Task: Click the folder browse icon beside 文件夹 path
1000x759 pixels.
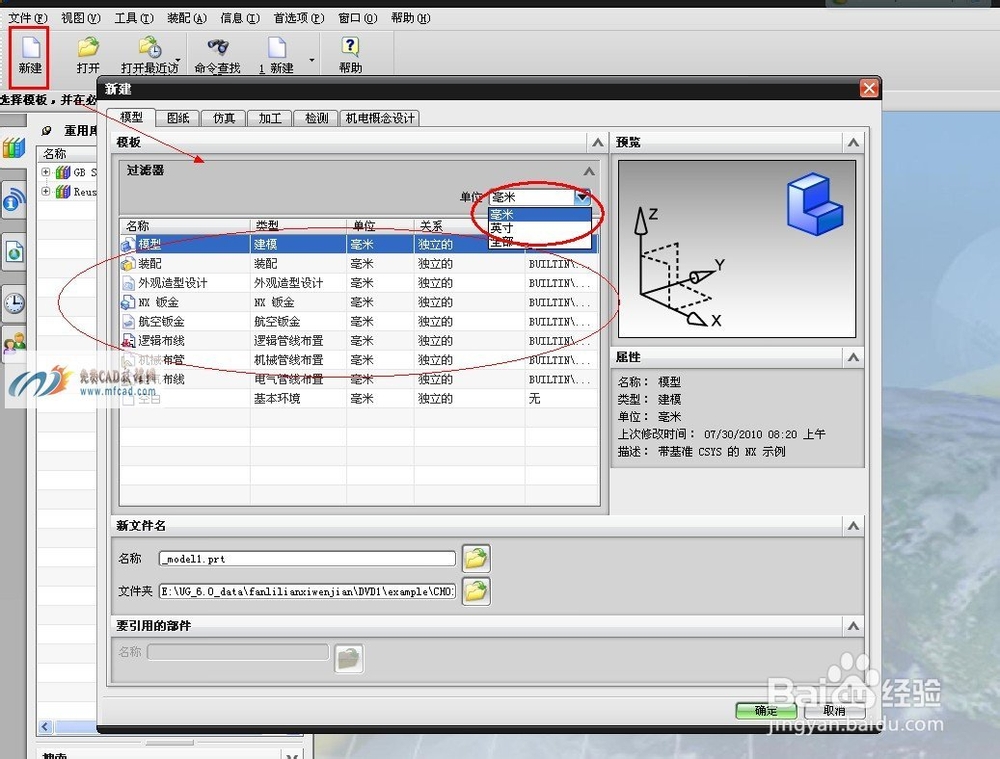Action: [x=475, y=591]
